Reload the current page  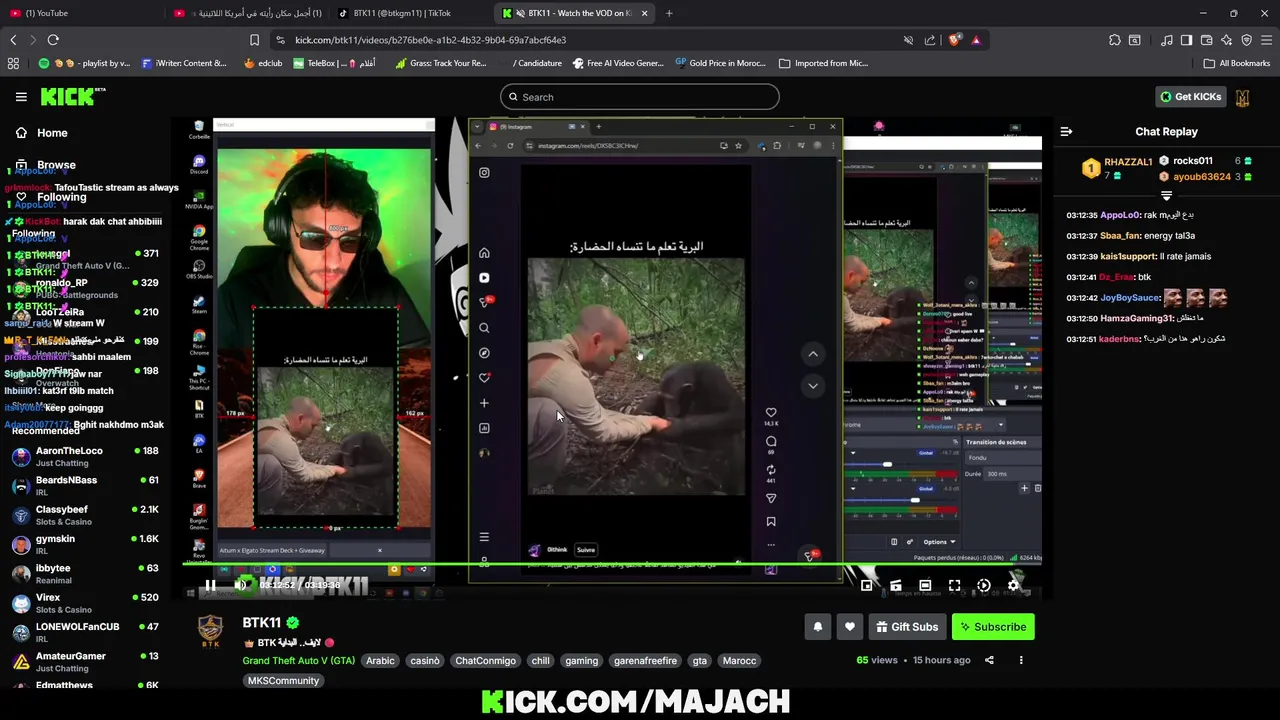point(53,40)
